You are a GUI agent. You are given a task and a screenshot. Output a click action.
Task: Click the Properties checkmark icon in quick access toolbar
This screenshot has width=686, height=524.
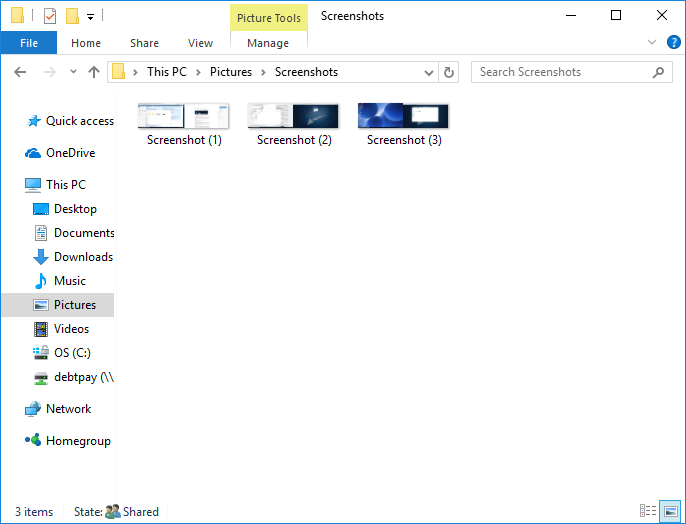click(x=50, y=17)
